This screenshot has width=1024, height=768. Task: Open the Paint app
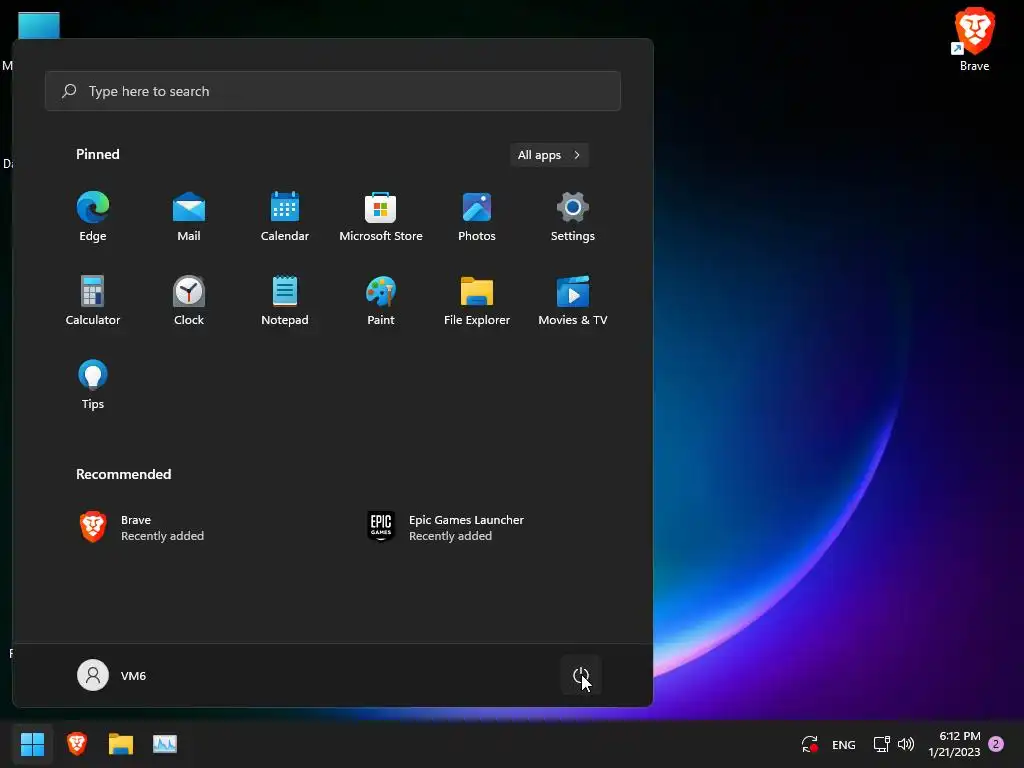pos(381,300)
